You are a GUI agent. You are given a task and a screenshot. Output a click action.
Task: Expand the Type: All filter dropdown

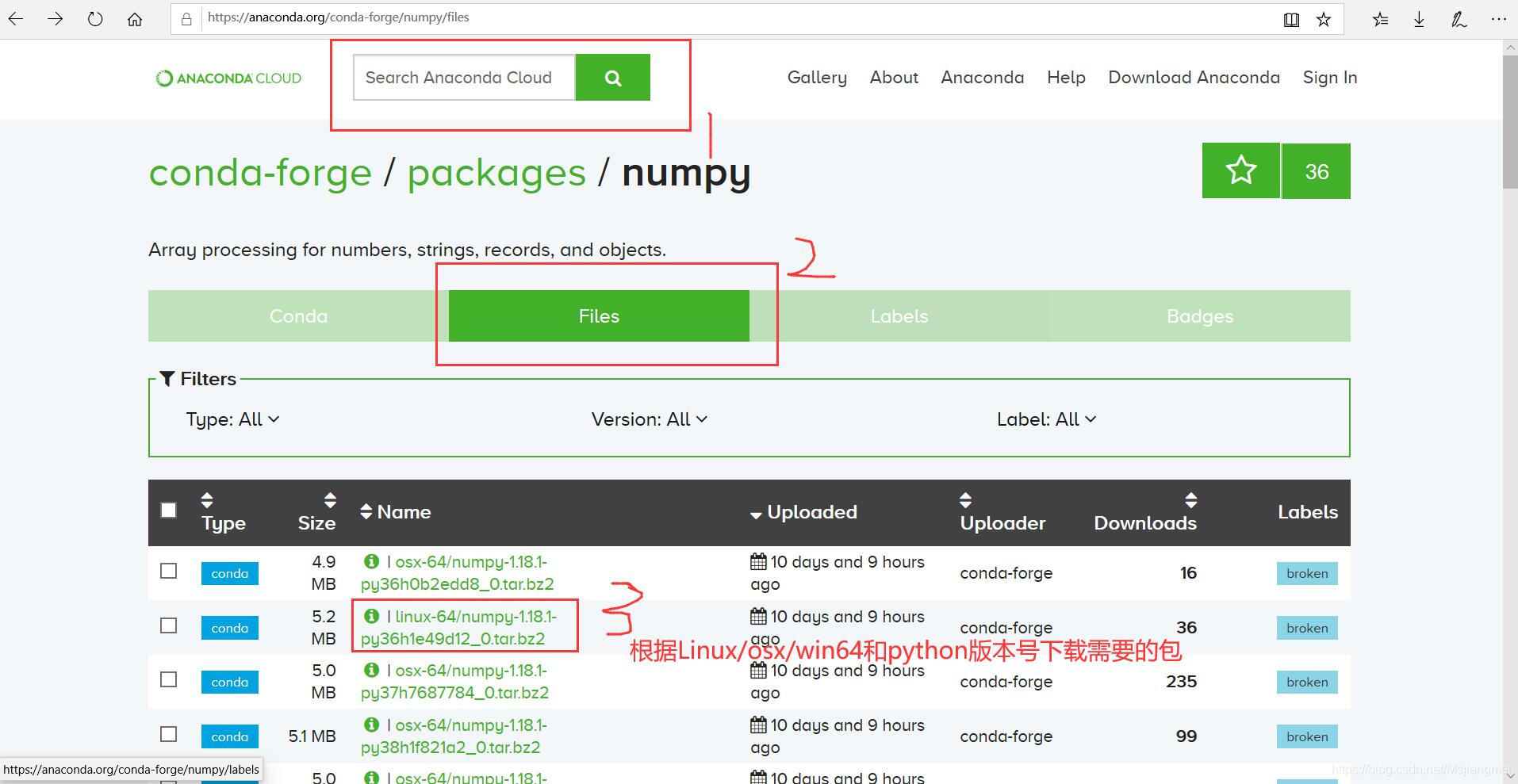coord(232,419)
